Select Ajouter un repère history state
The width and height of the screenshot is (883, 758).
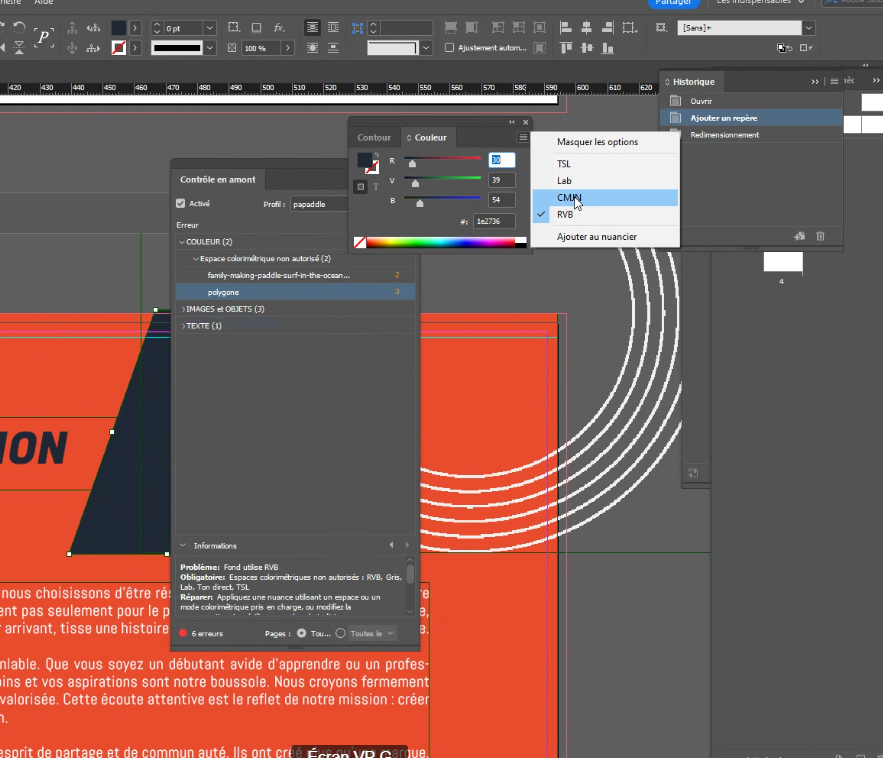(x=723, y=118)
